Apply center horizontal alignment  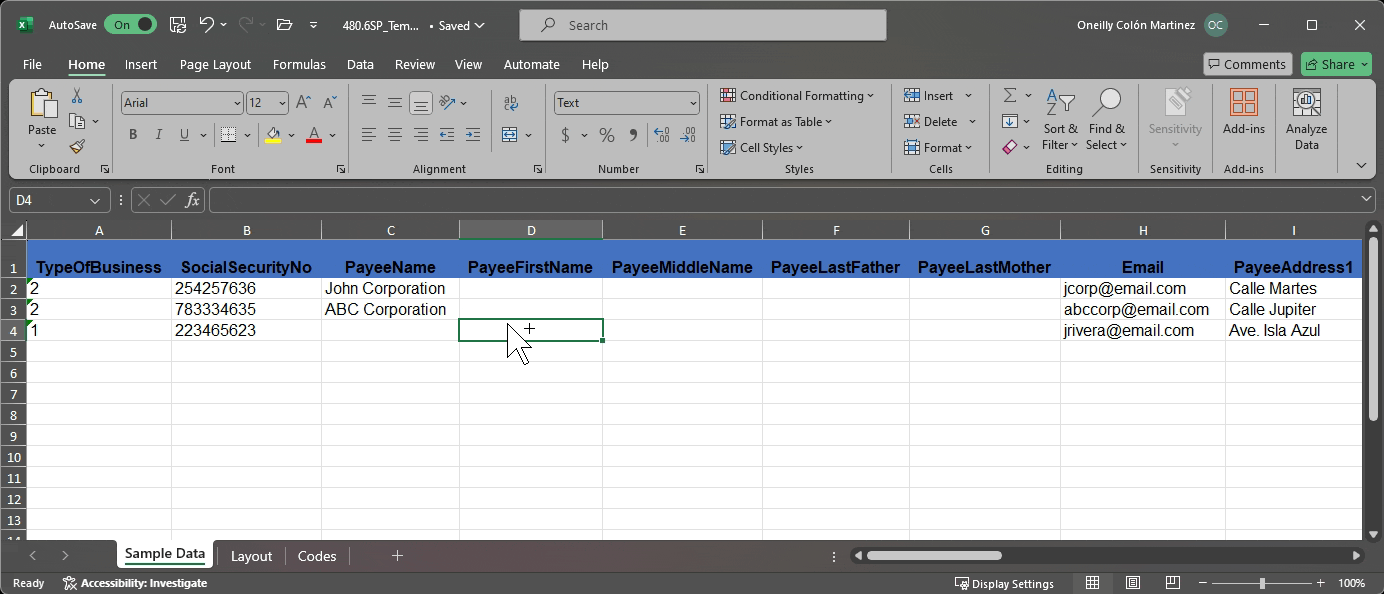(395, 134)
